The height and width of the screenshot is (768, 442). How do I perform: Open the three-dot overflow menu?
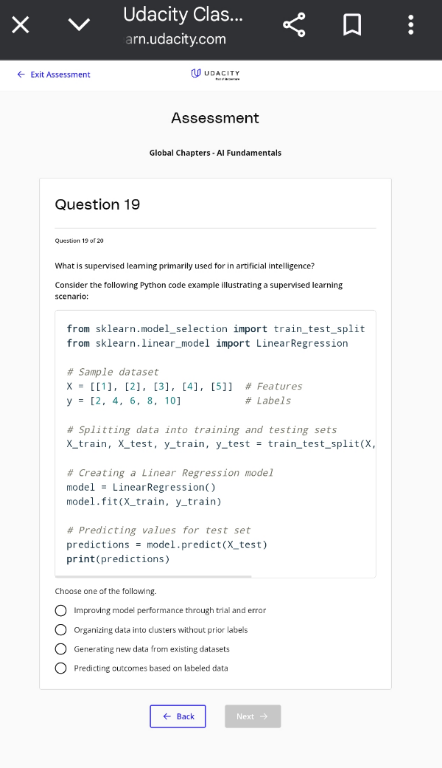[411, 24]
